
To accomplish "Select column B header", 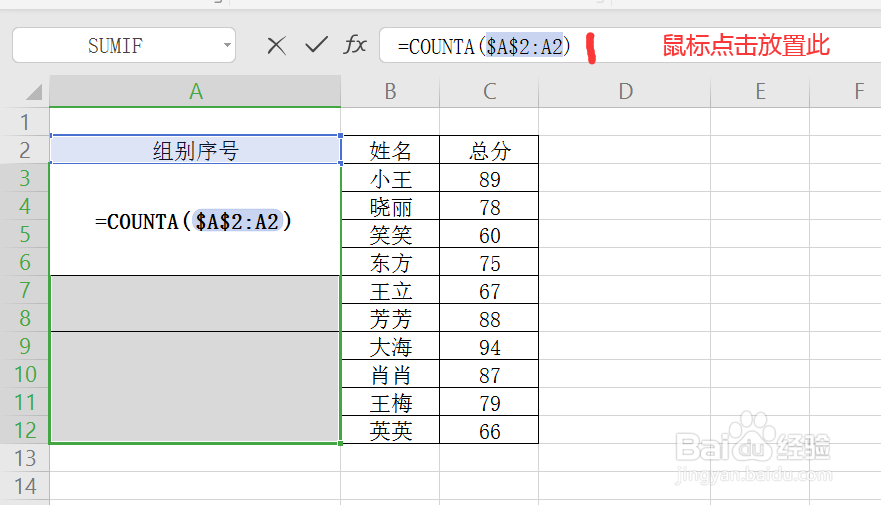I will pyautogui.click(x=390, y=92).
